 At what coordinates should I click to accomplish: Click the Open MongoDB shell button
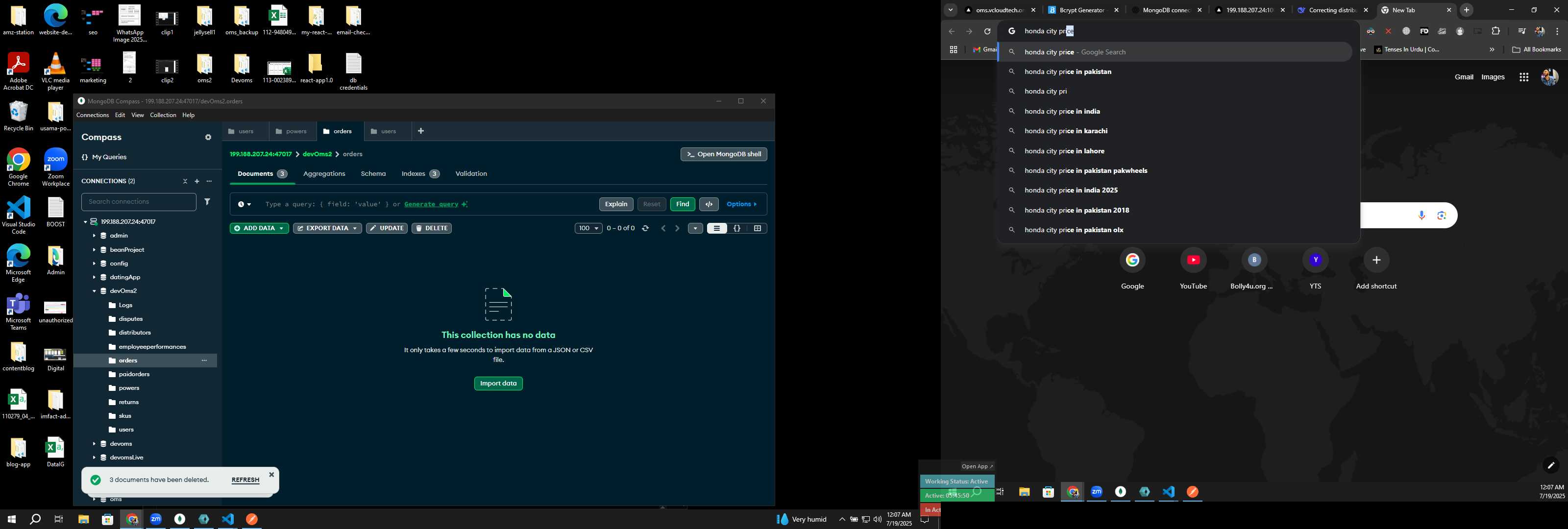tap(723, 155)
